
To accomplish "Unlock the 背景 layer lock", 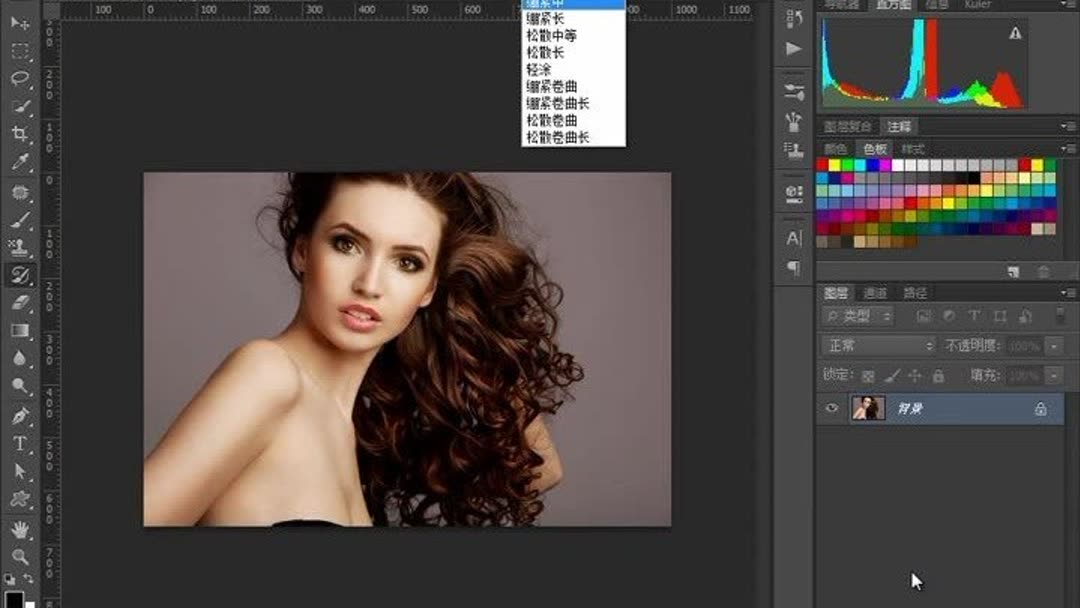I will click(x=1041, y=409).
